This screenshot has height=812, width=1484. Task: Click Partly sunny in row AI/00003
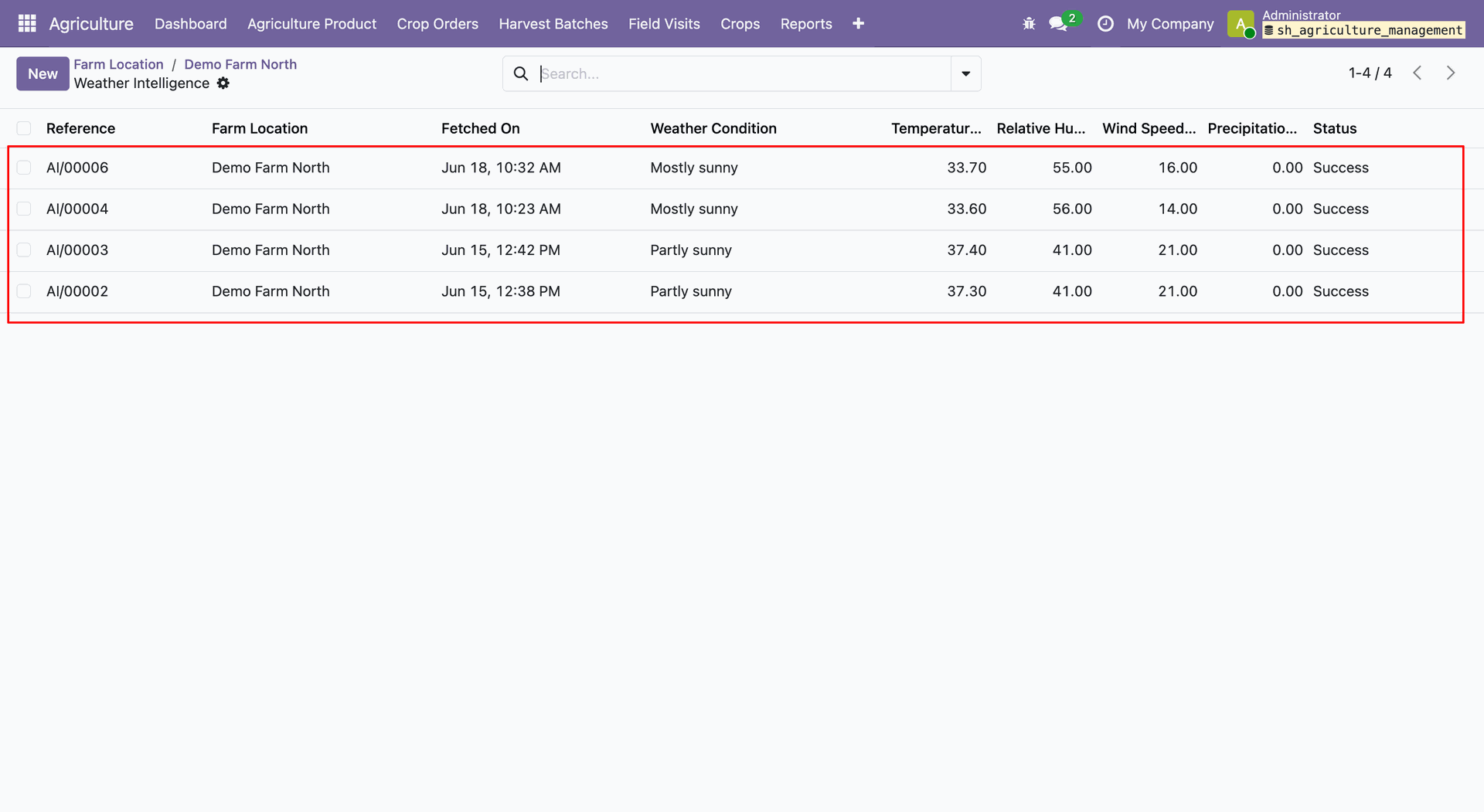690,250
